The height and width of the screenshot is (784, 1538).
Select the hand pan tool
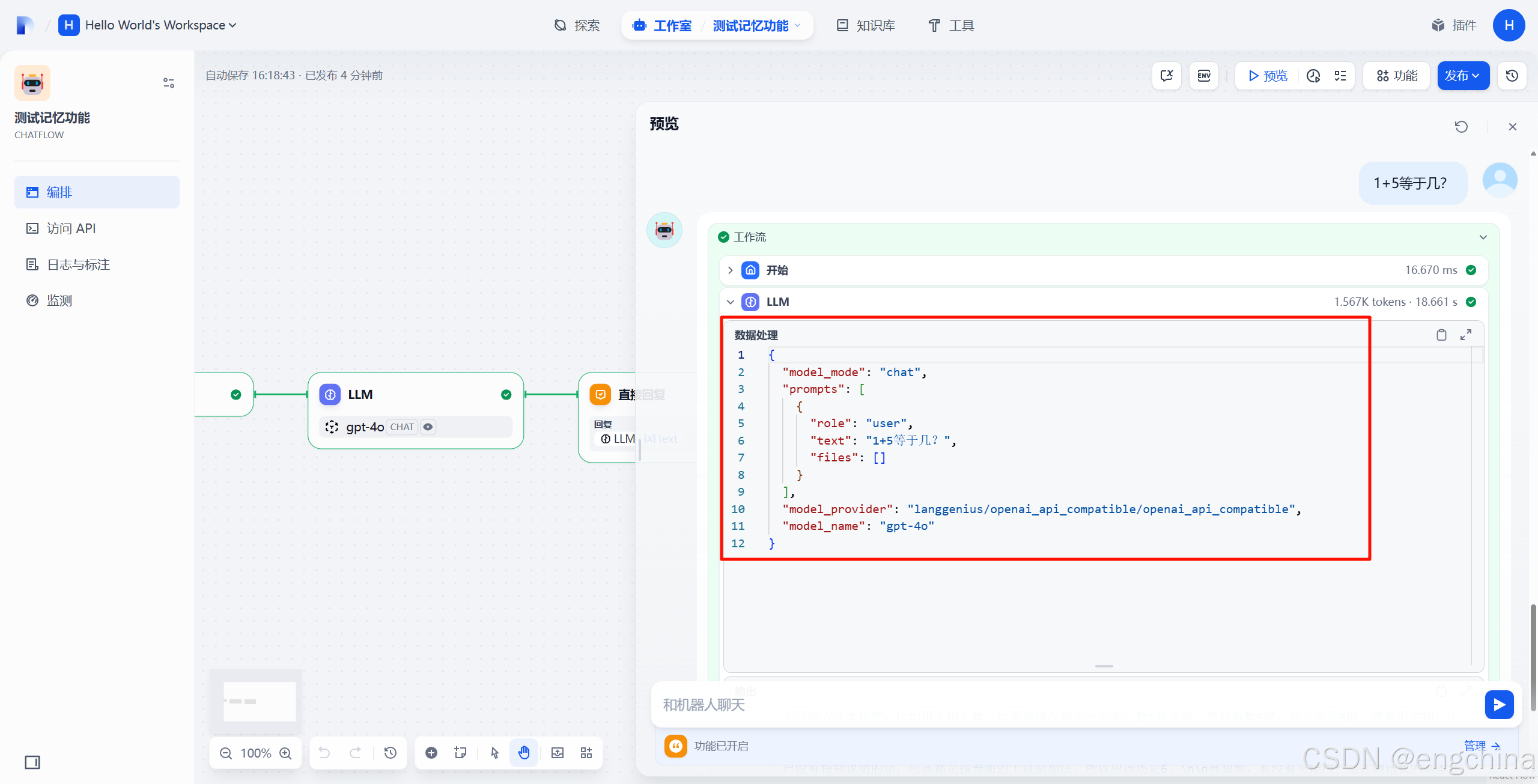524,753
